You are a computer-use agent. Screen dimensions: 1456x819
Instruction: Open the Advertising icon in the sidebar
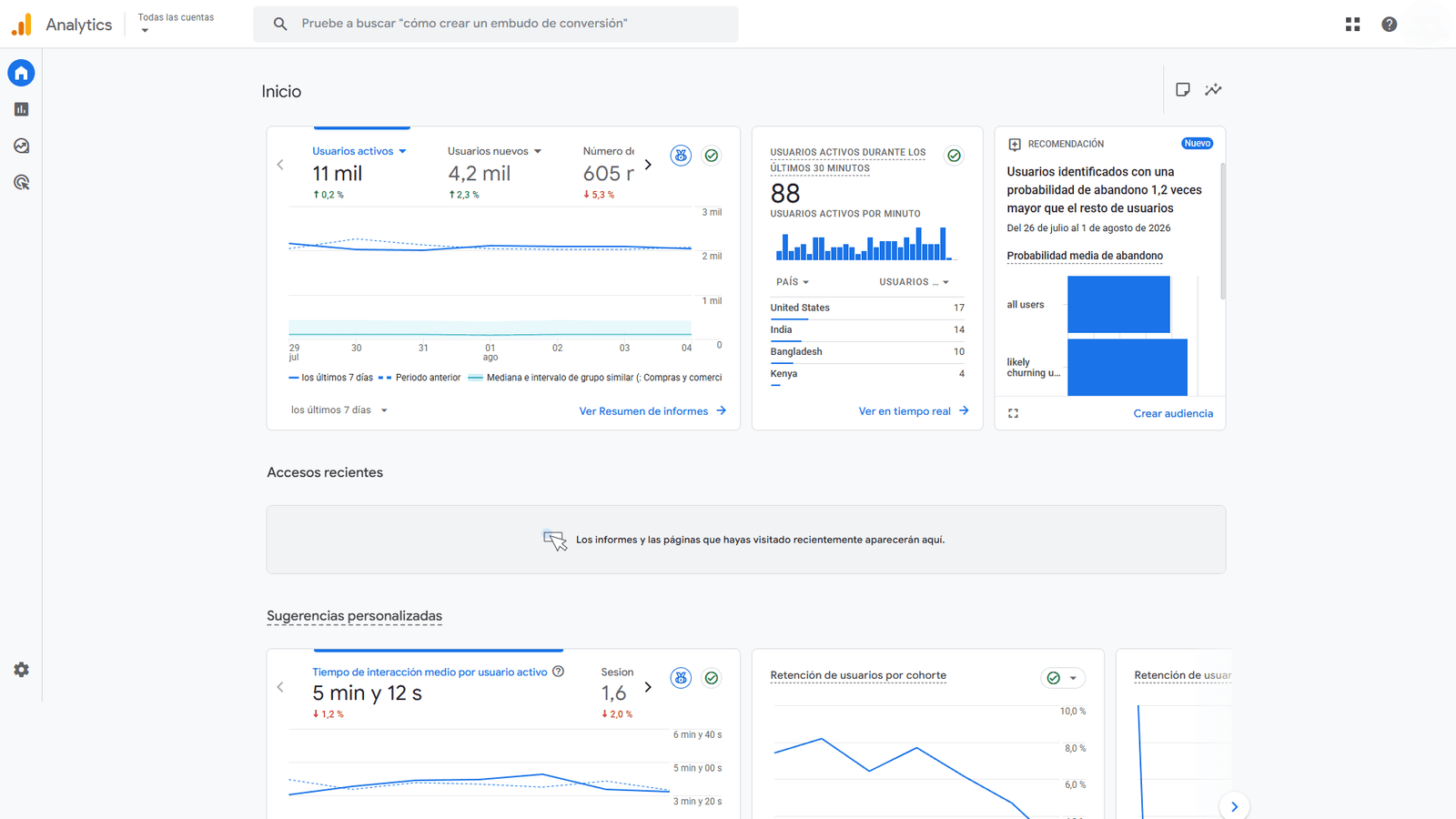(x=22, y=183)
